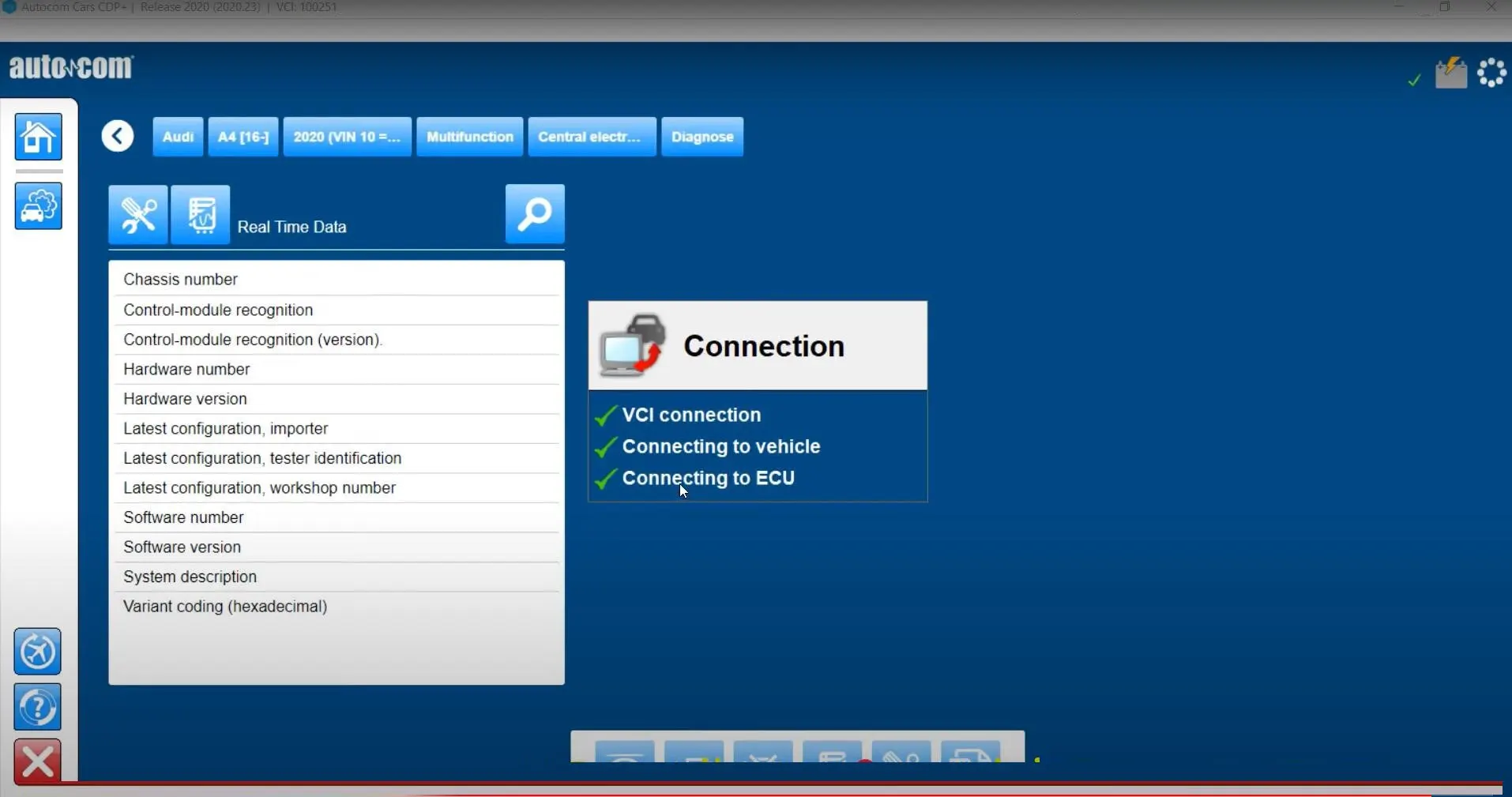Click the Connection laptop-car icon
This screenshot has width=1512, height=797.
632,346
